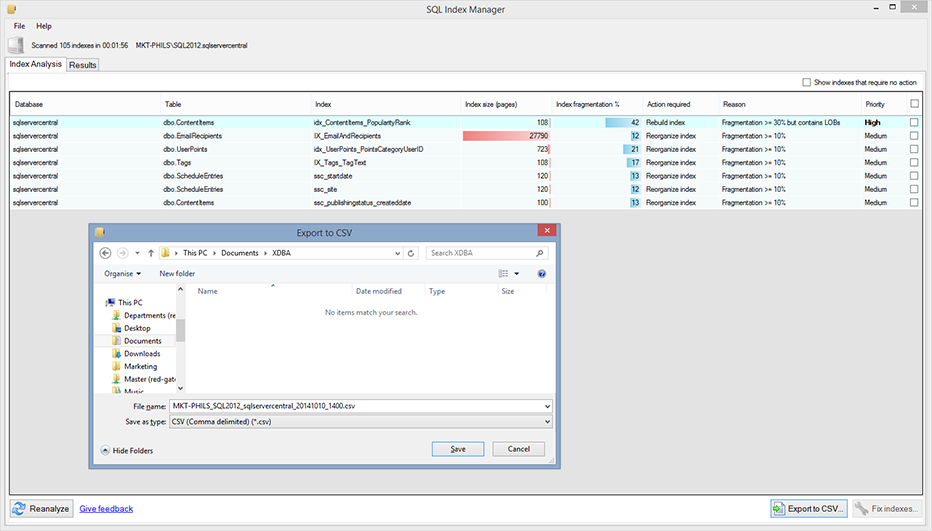Click Save in Export dialog
The height and width of the screenshot is (531, 932).
pyautogui.click(x=458, y=449)
